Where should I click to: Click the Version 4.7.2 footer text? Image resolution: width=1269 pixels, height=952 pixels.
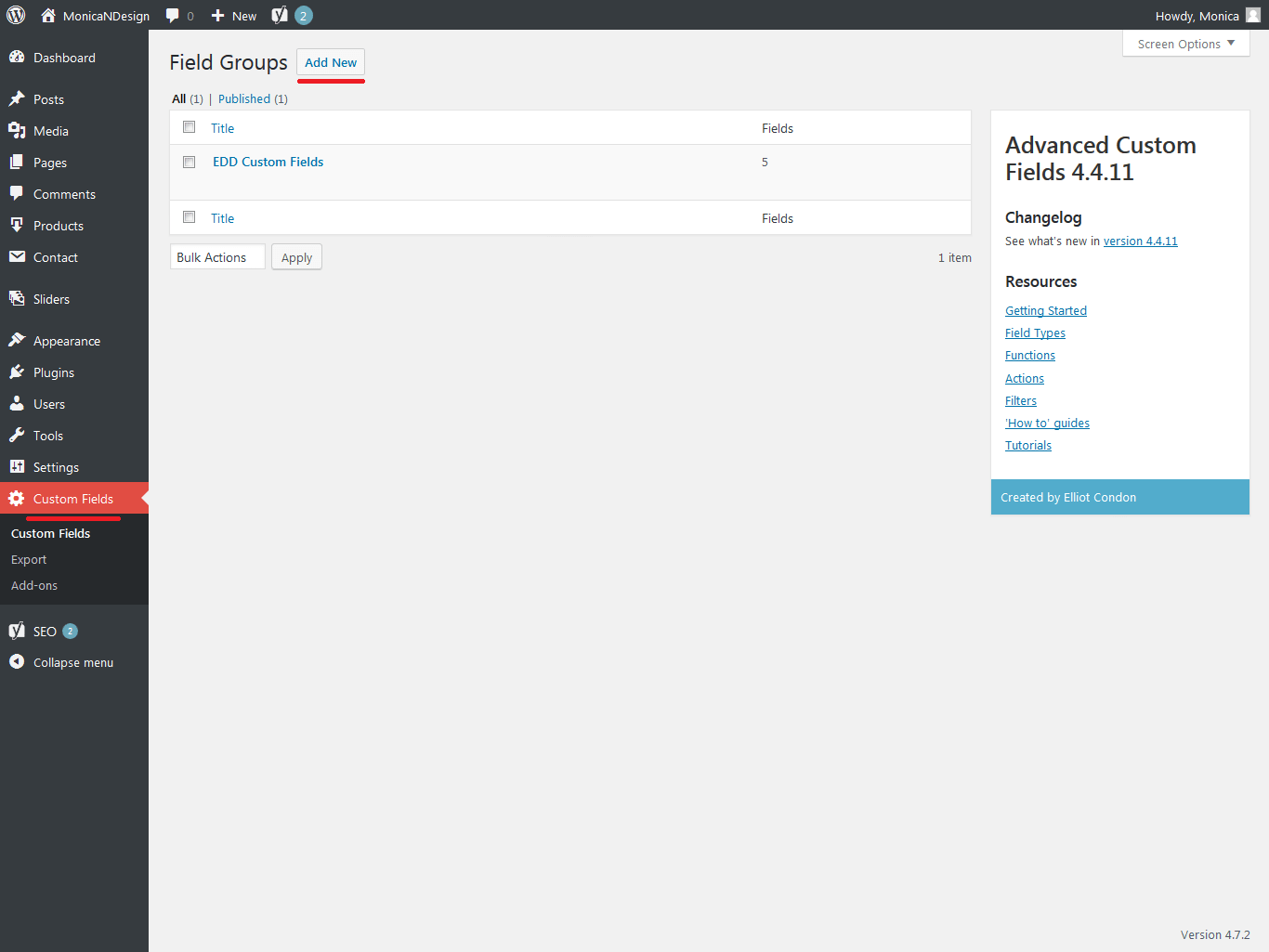[1215, 934]
